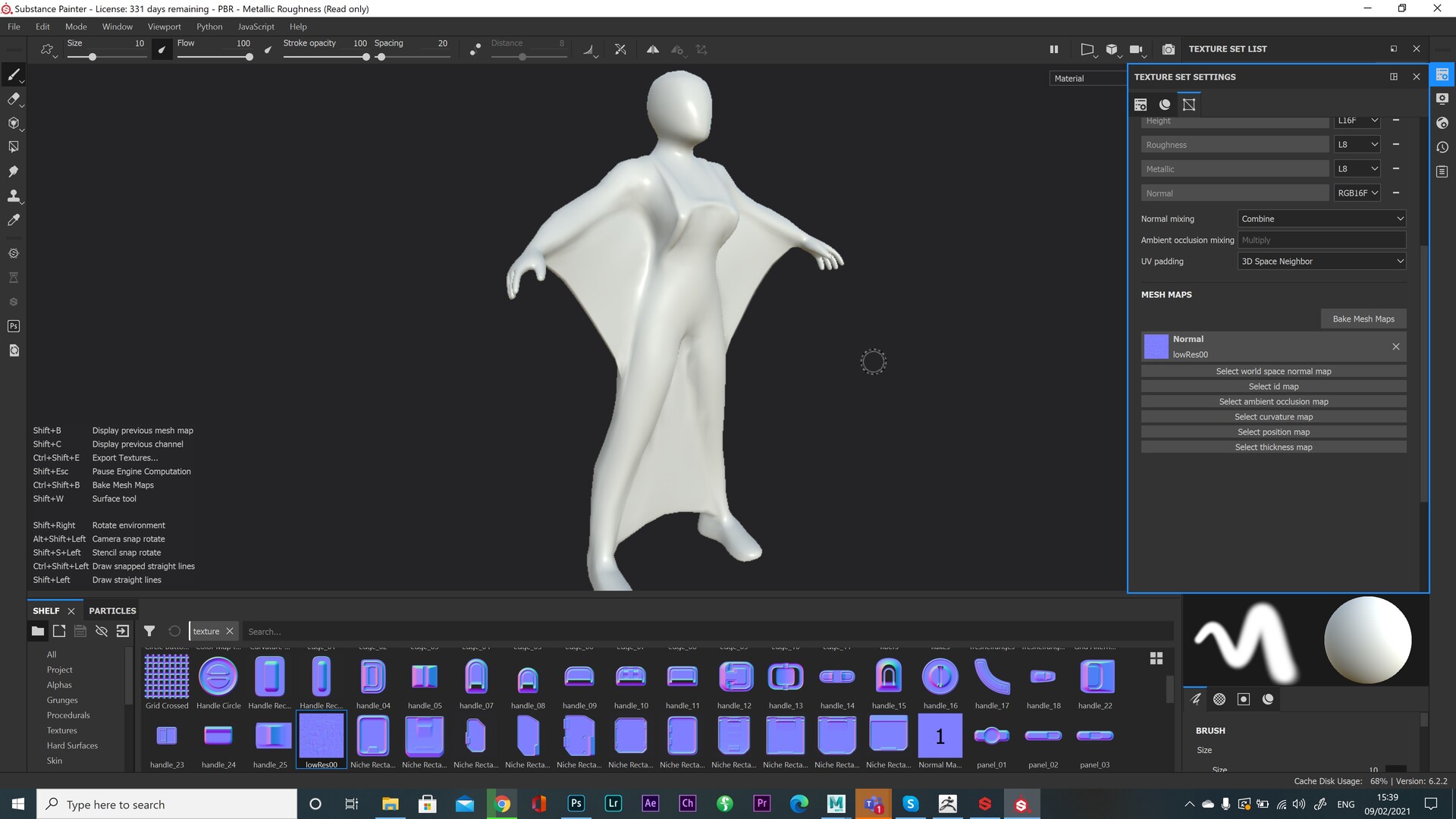Open Texture Set Settings dock icon
Screen dimensions: 1456x819
coord(1442,74)
